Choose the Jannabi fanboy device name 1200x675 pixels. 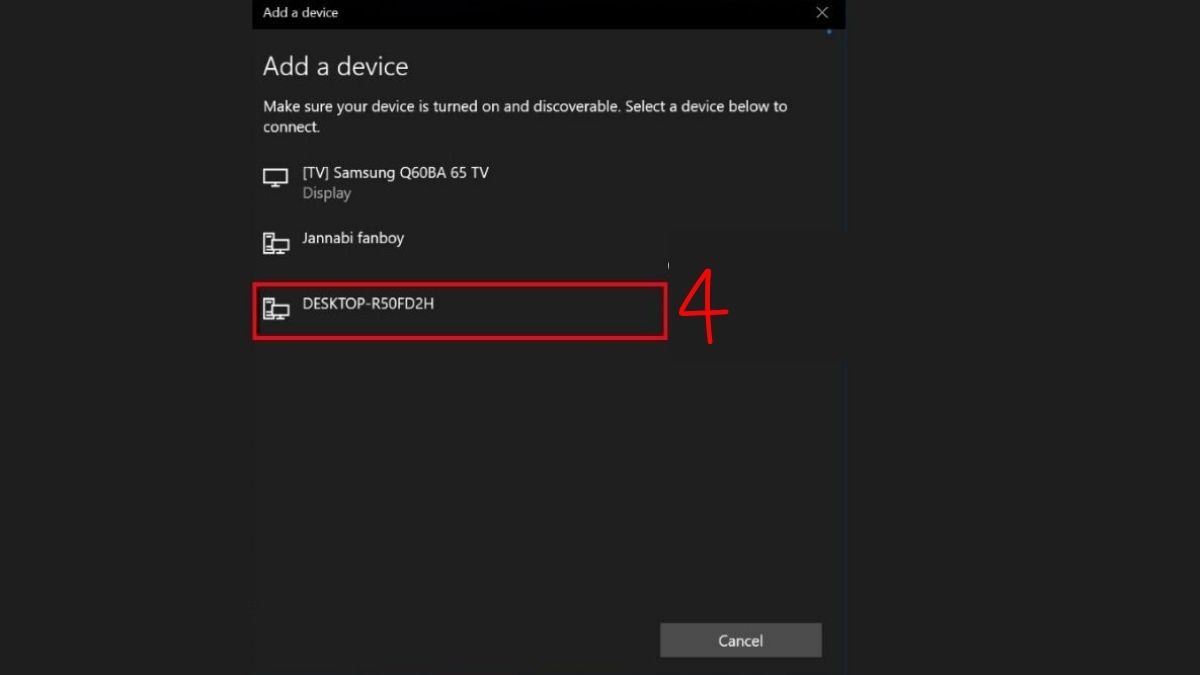(x=353, y=238)
